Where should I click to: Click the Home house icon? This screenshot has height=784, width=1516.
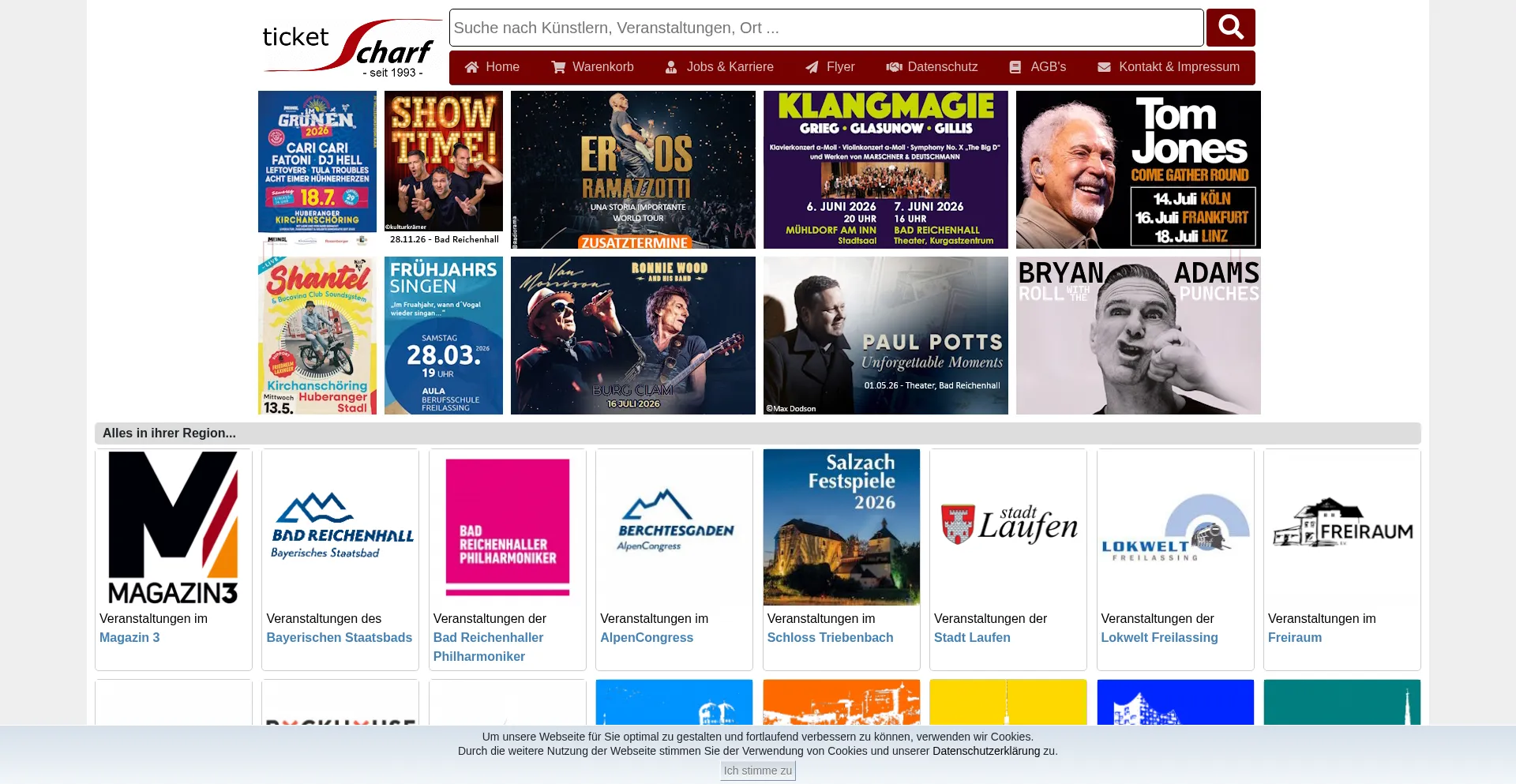(471, 67)
